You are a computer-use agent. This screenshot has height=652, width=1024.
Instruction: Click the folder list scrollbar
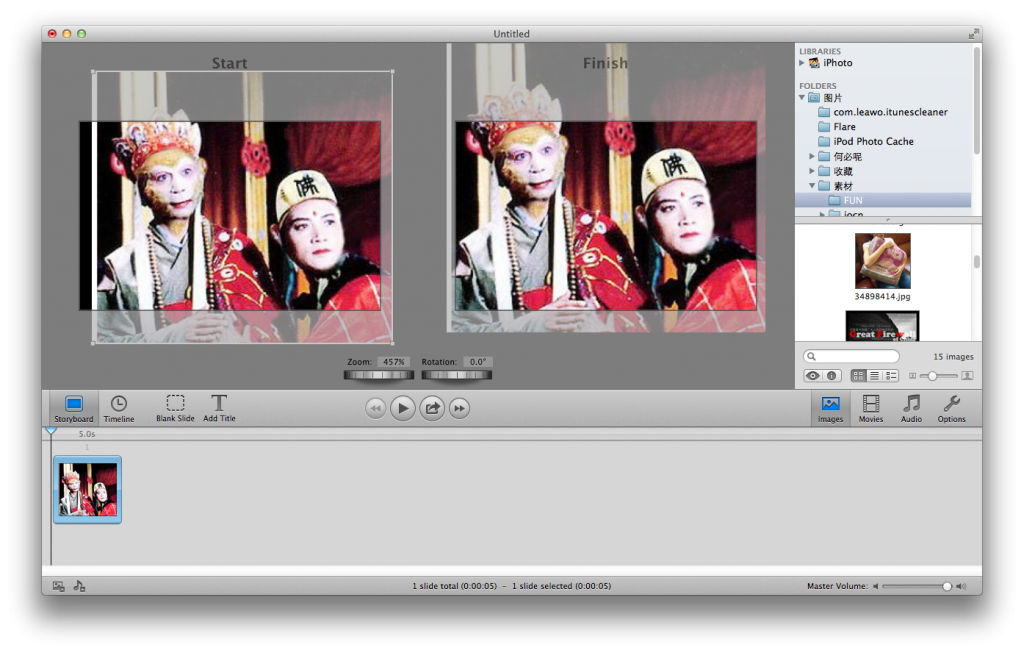(x=976, y=101)
